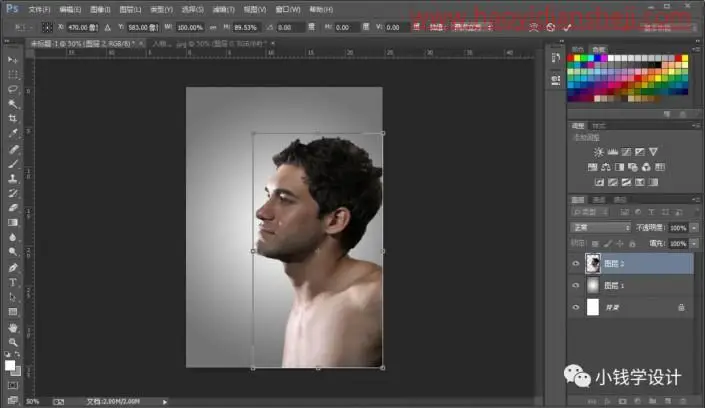Open the 图层(L) menu

(130, 9)
